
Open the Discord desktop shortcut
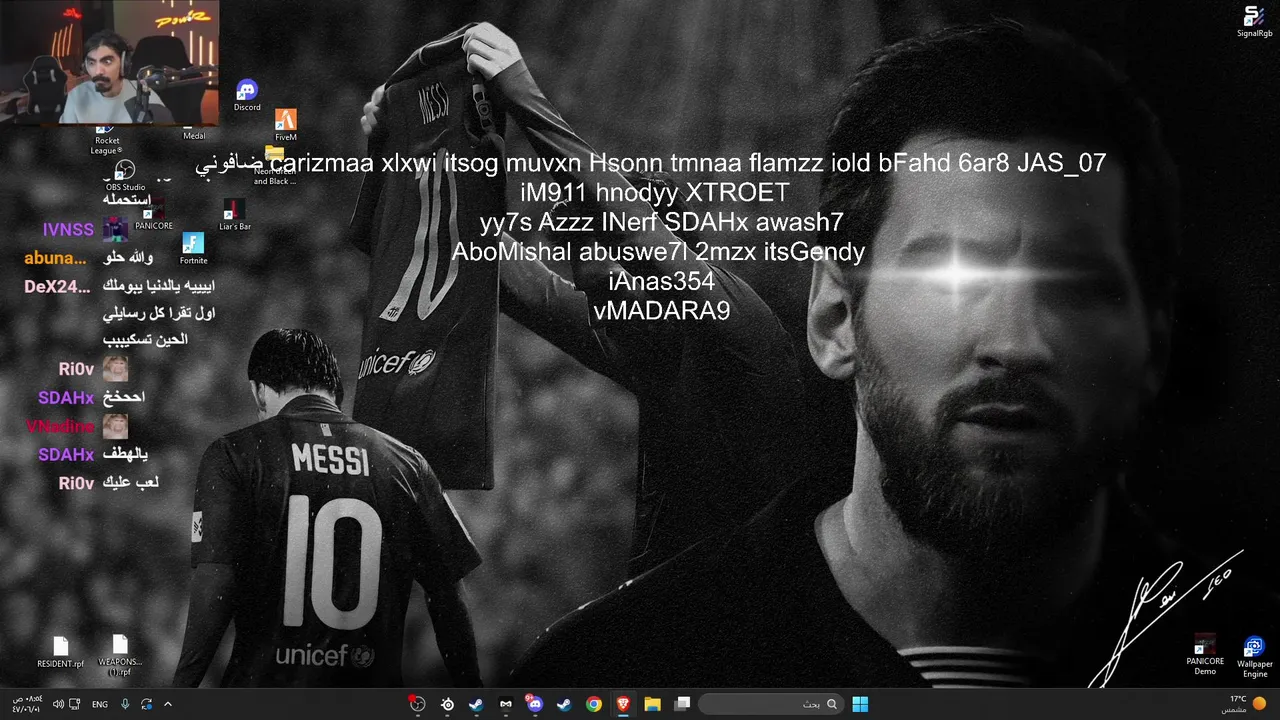point(247,96)
